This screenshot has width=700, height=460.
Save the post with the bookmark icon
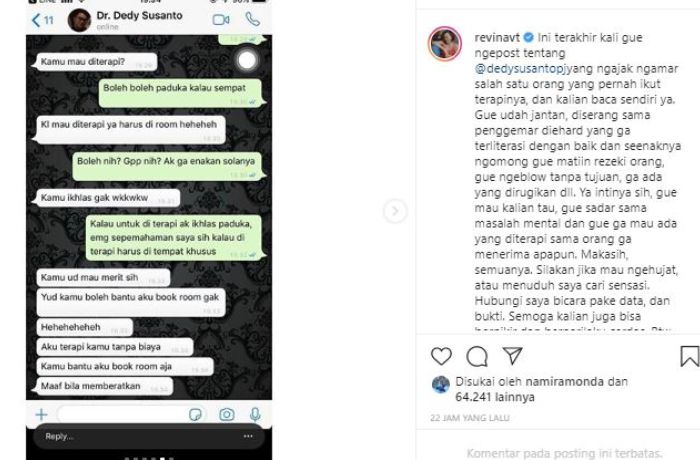690,356
